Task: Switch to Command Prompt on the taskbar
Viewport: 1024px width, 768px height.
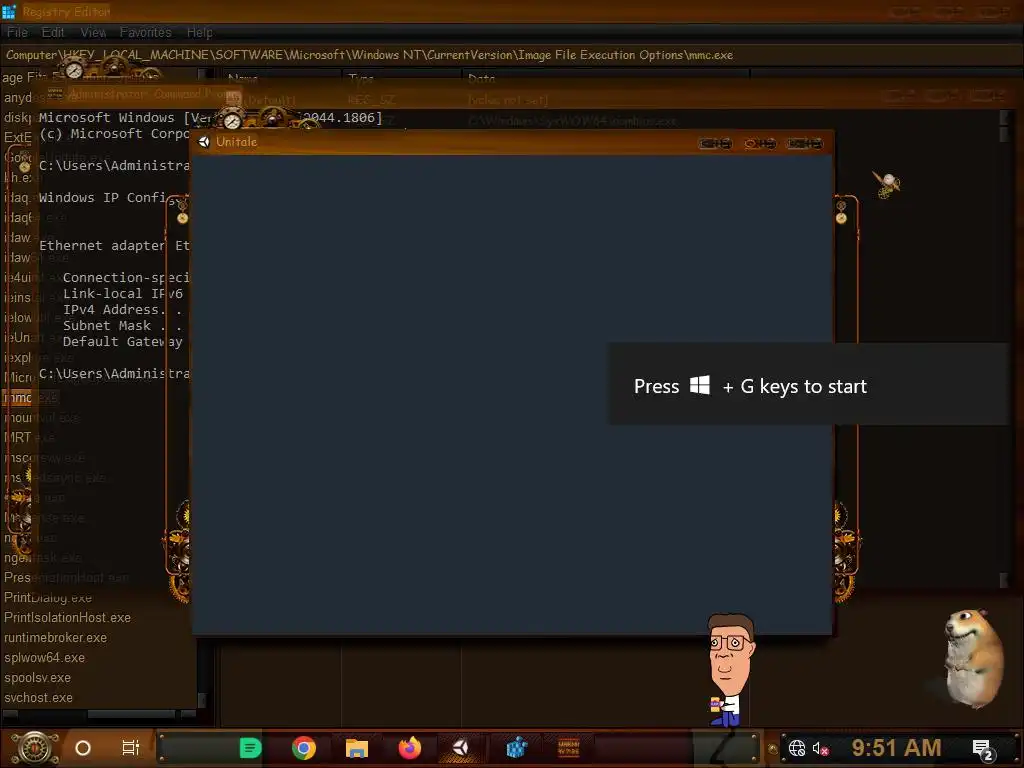Action: [569, 748]
